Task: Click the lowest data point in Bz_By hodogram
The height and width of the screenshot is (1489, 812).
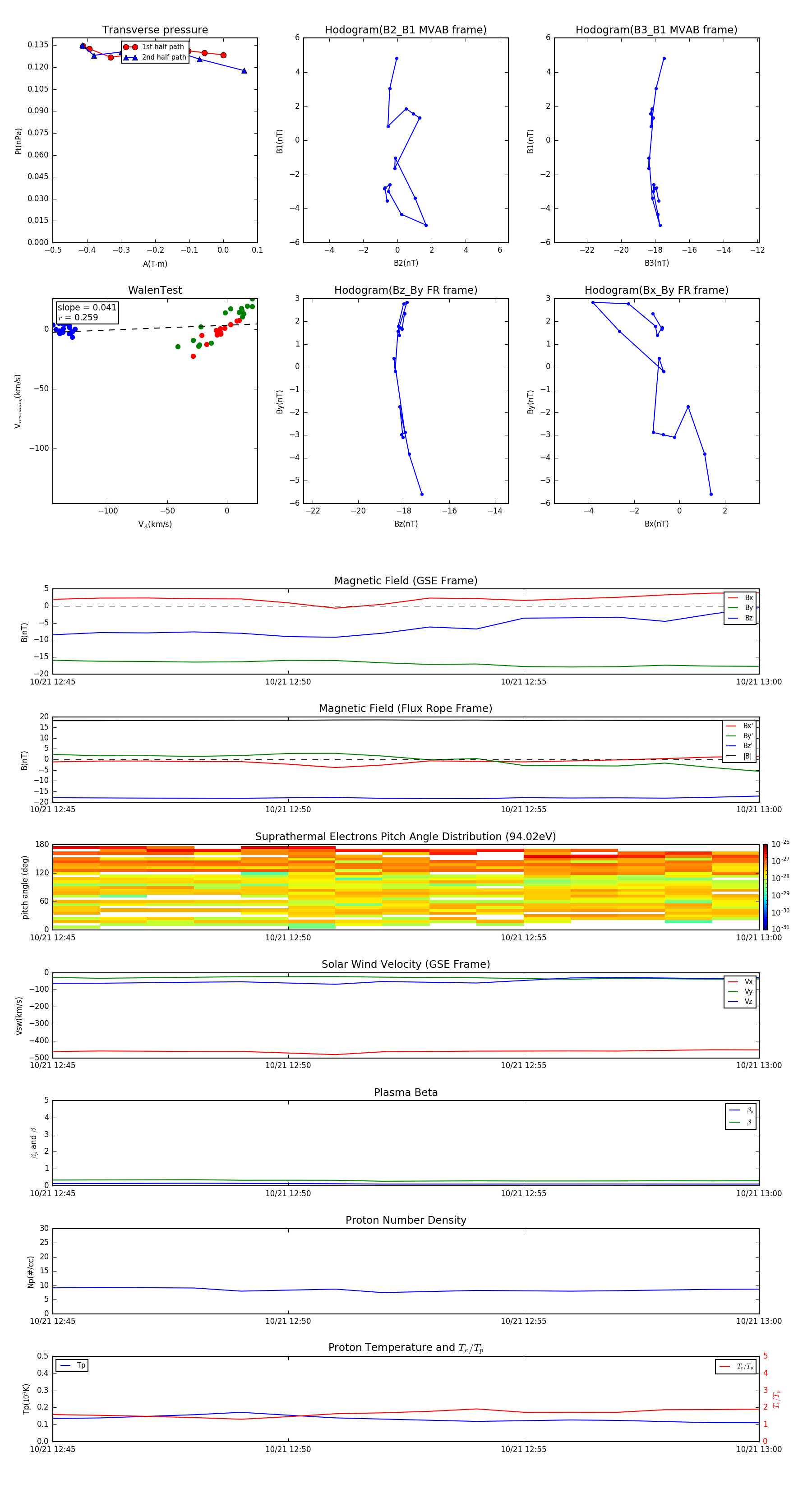Action: pos(422,494)
